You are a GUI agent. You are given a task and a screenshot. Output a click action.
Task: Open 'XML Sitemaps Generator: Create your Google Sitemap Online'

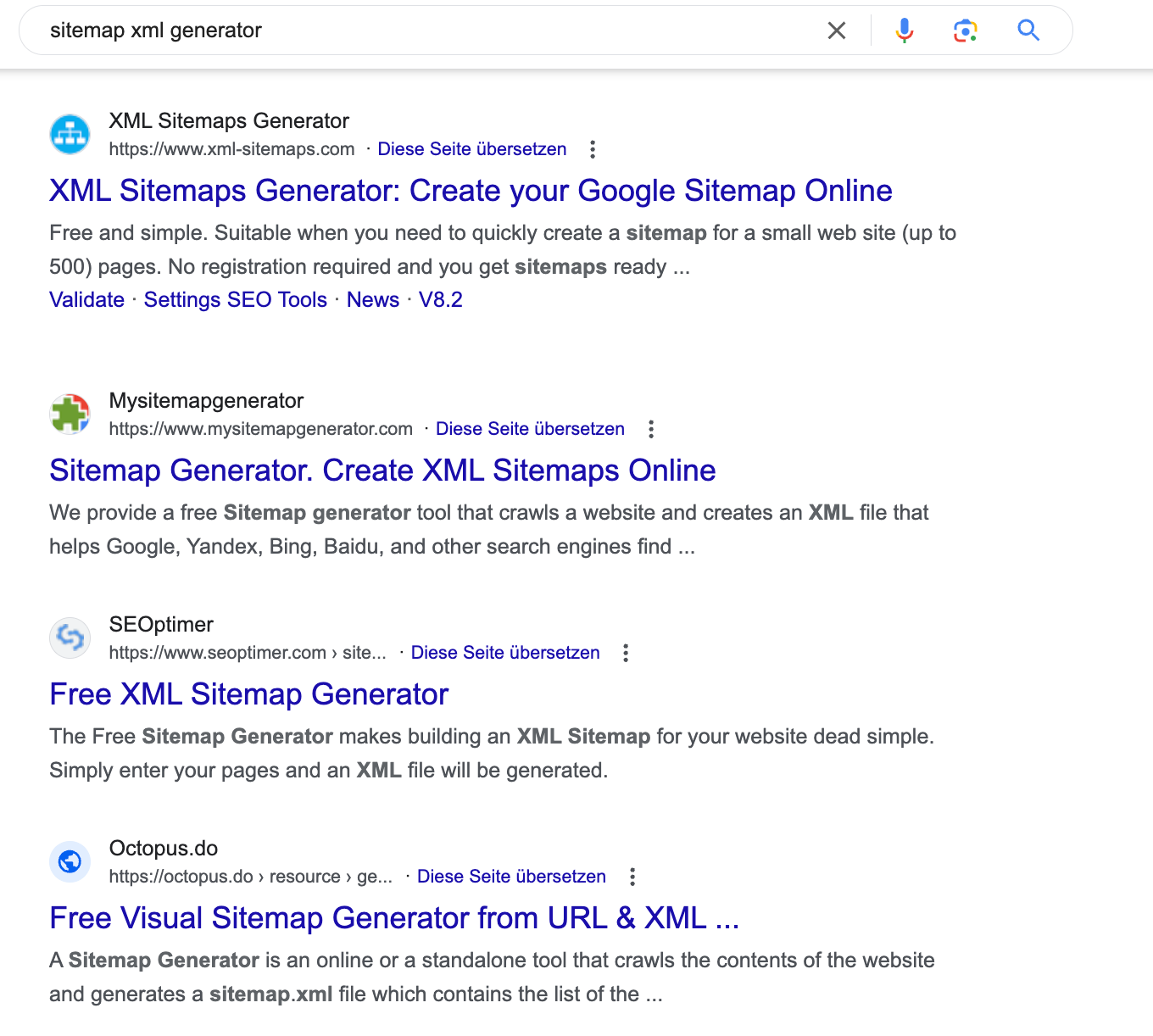pos(471,191)
